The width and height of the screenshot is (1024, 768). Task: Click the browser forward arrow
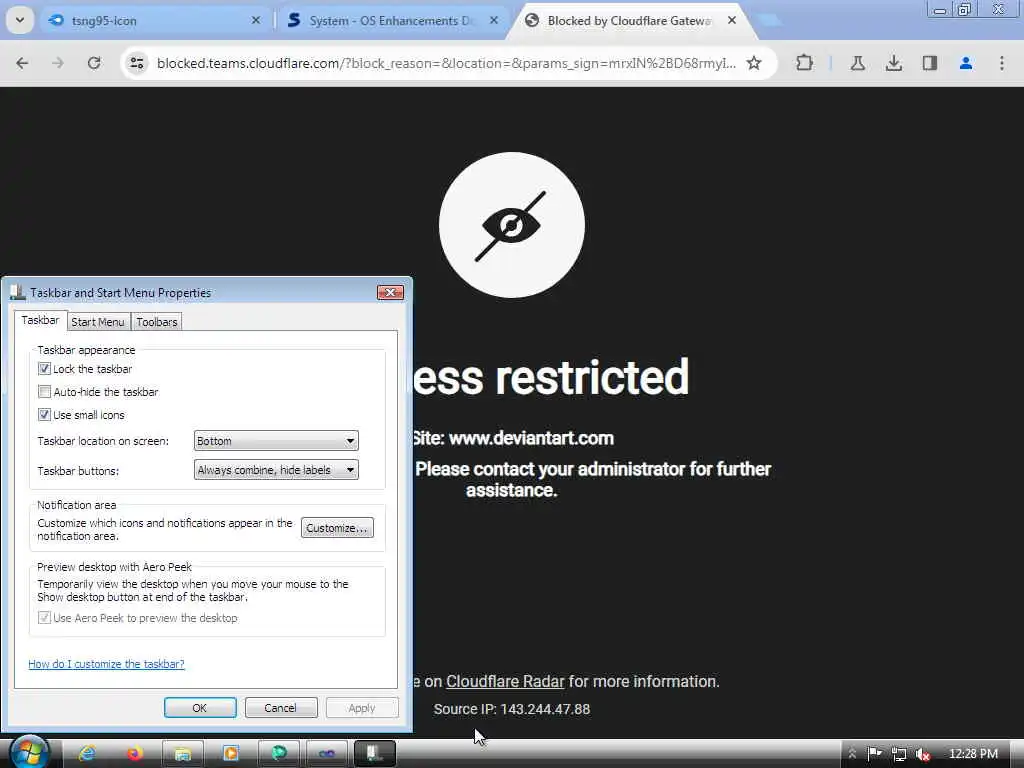coord(57,63)
